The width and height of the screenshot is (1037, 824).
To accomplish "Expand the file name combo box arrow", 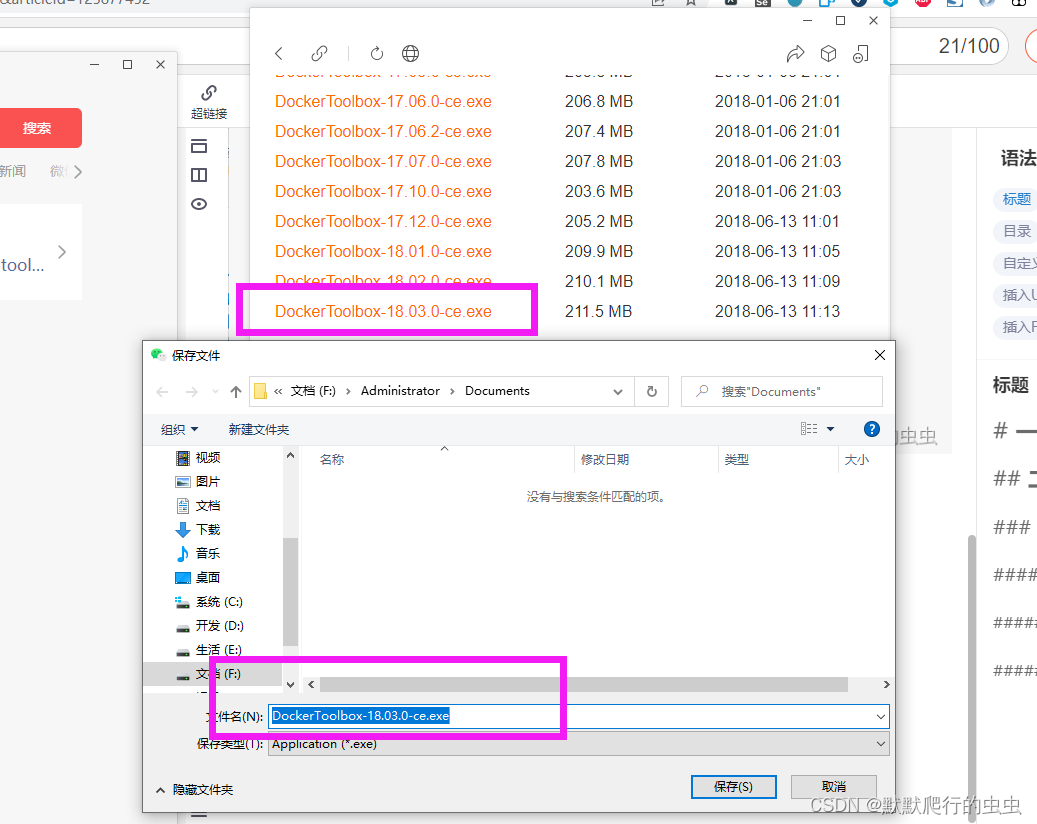I will click(881, 717).
